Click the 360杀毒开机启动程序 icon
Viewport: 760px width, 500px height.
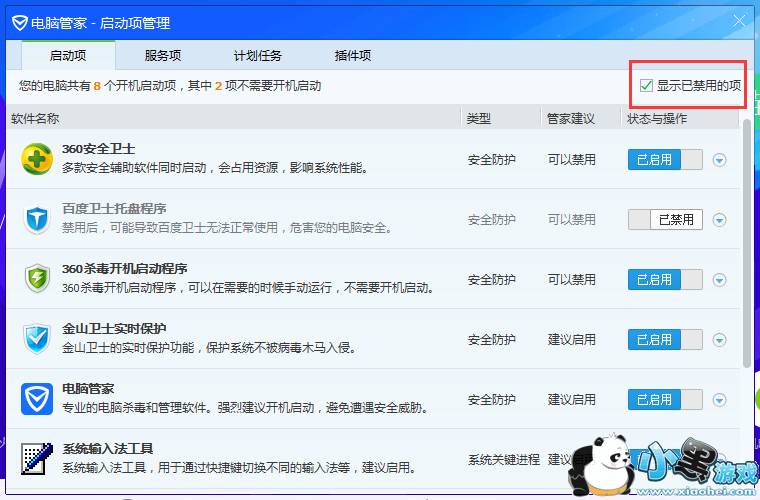pos(37,279)
